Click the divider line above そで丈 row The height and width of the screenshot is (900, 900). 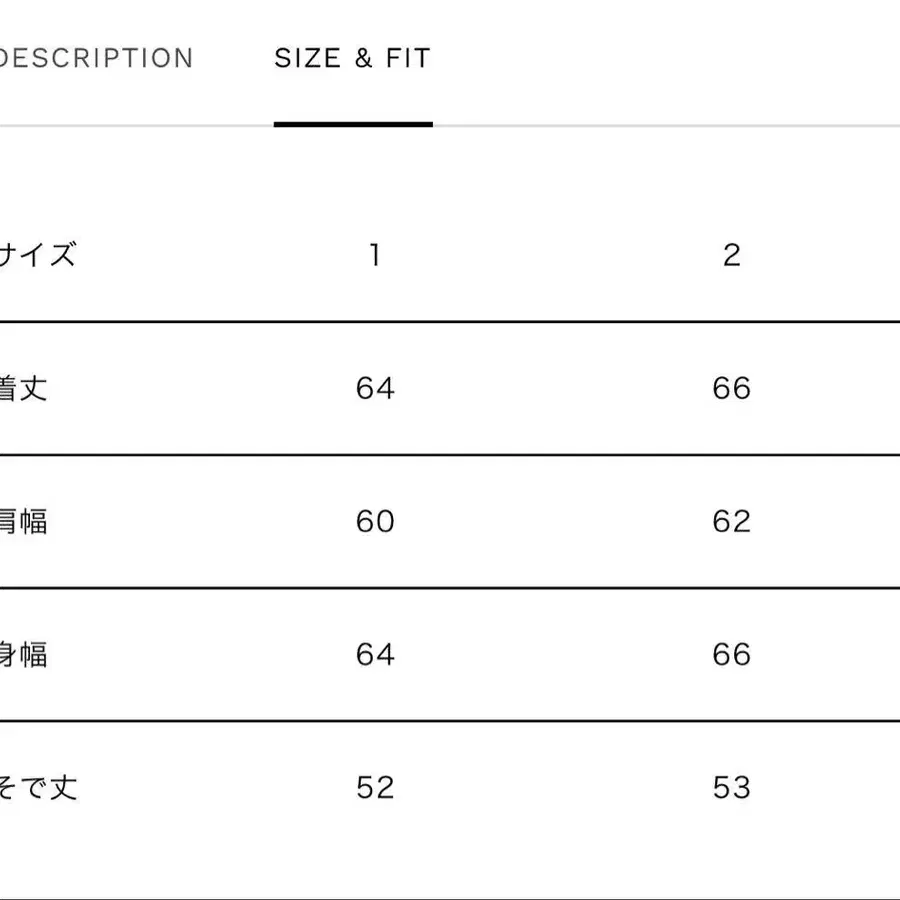[450, 720]
